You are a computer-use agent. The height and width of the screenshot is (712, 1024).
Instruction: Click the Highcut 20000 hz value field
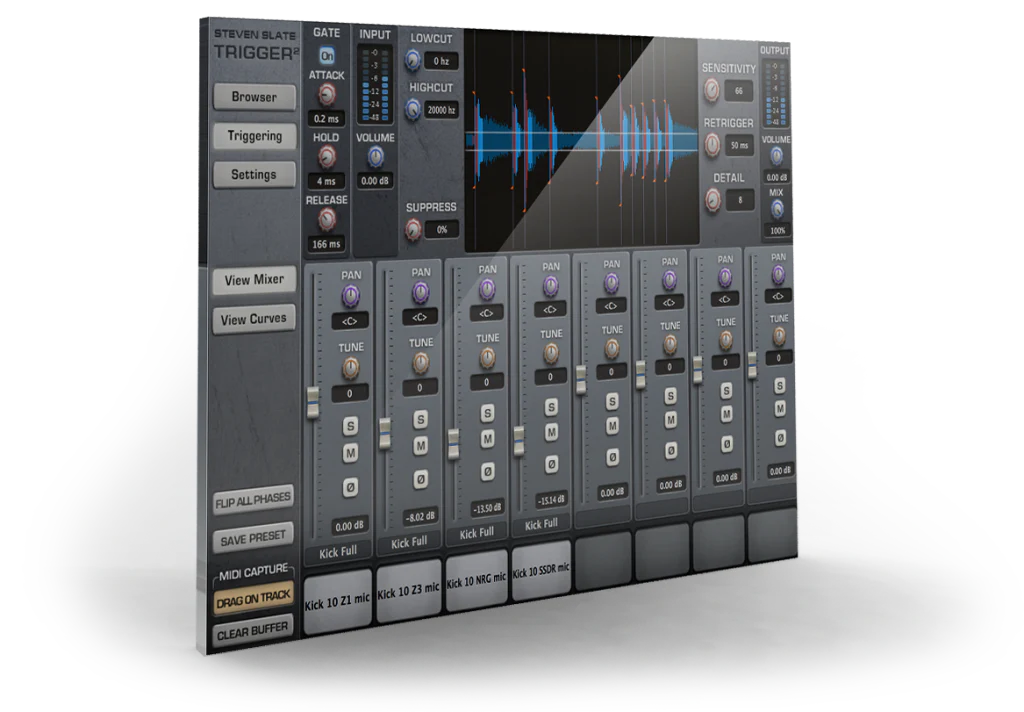pyautogui.click(x=442, y=110)
